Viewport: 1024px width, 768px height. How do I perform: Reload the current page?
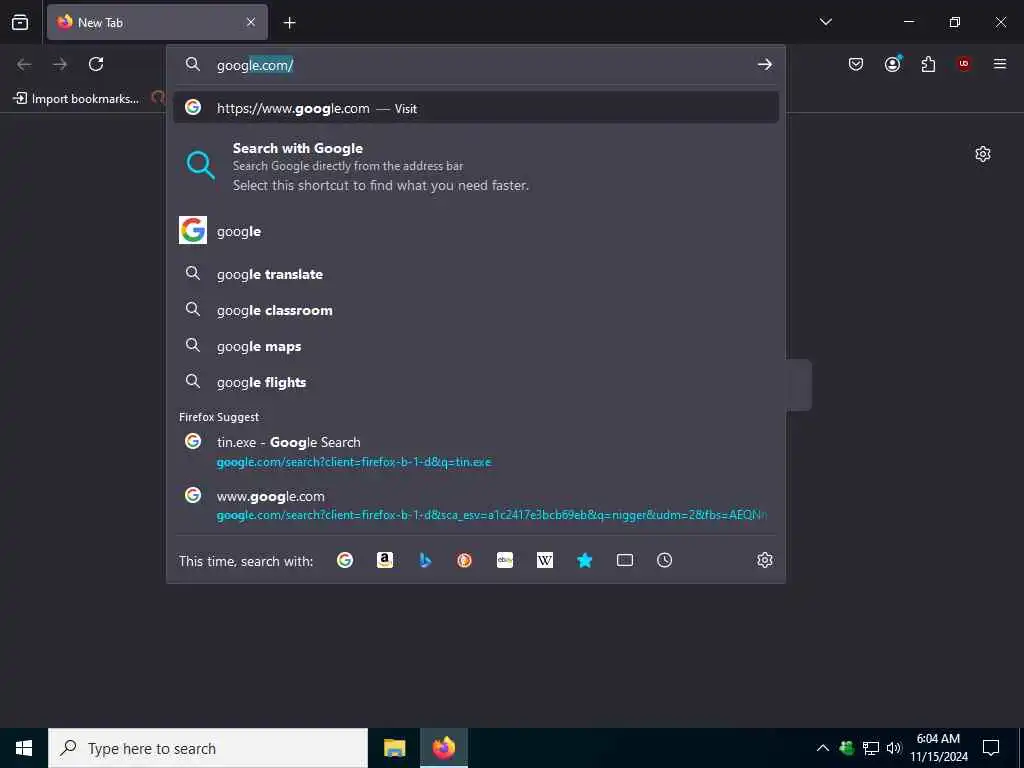click(x=96, y=64)
